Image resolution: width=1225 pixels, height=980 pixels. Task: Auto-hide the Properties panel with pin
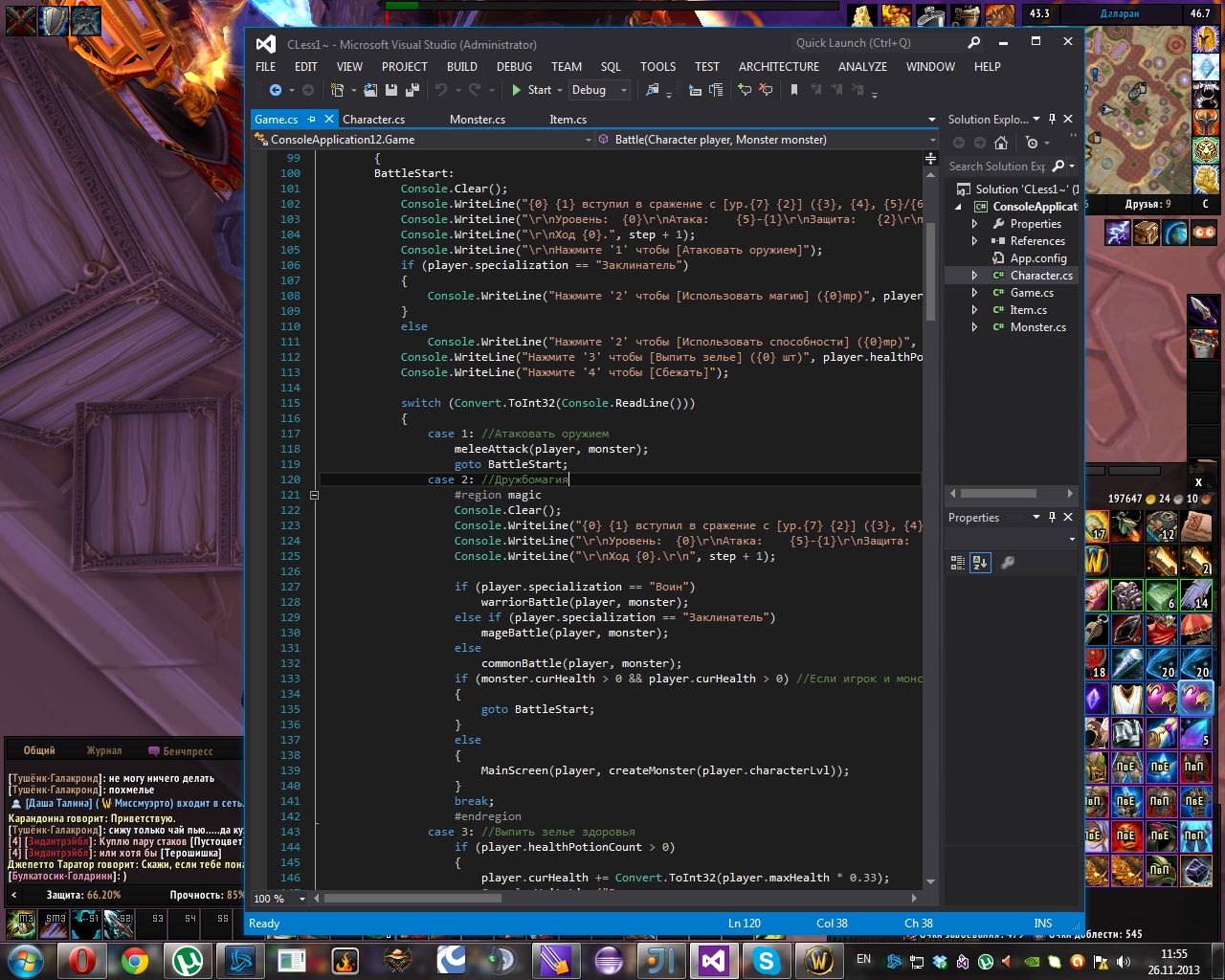[1052, 518]
